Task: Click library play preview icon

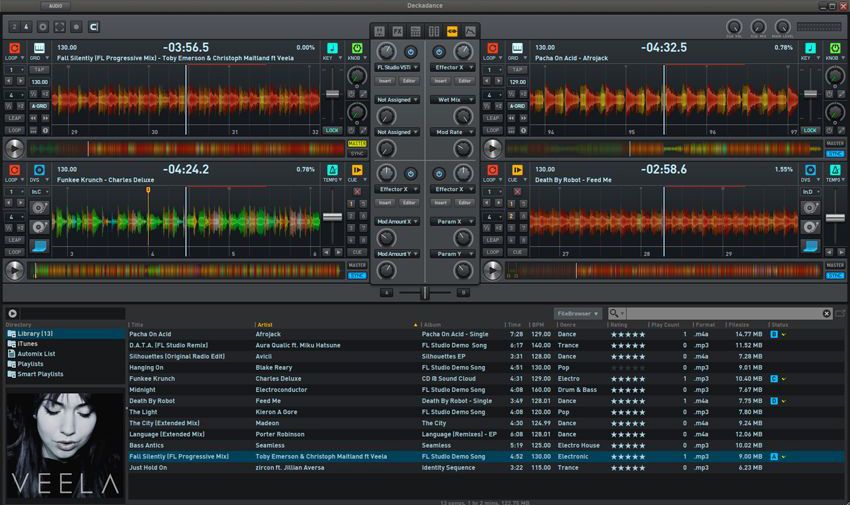Action: click(12, 313)
